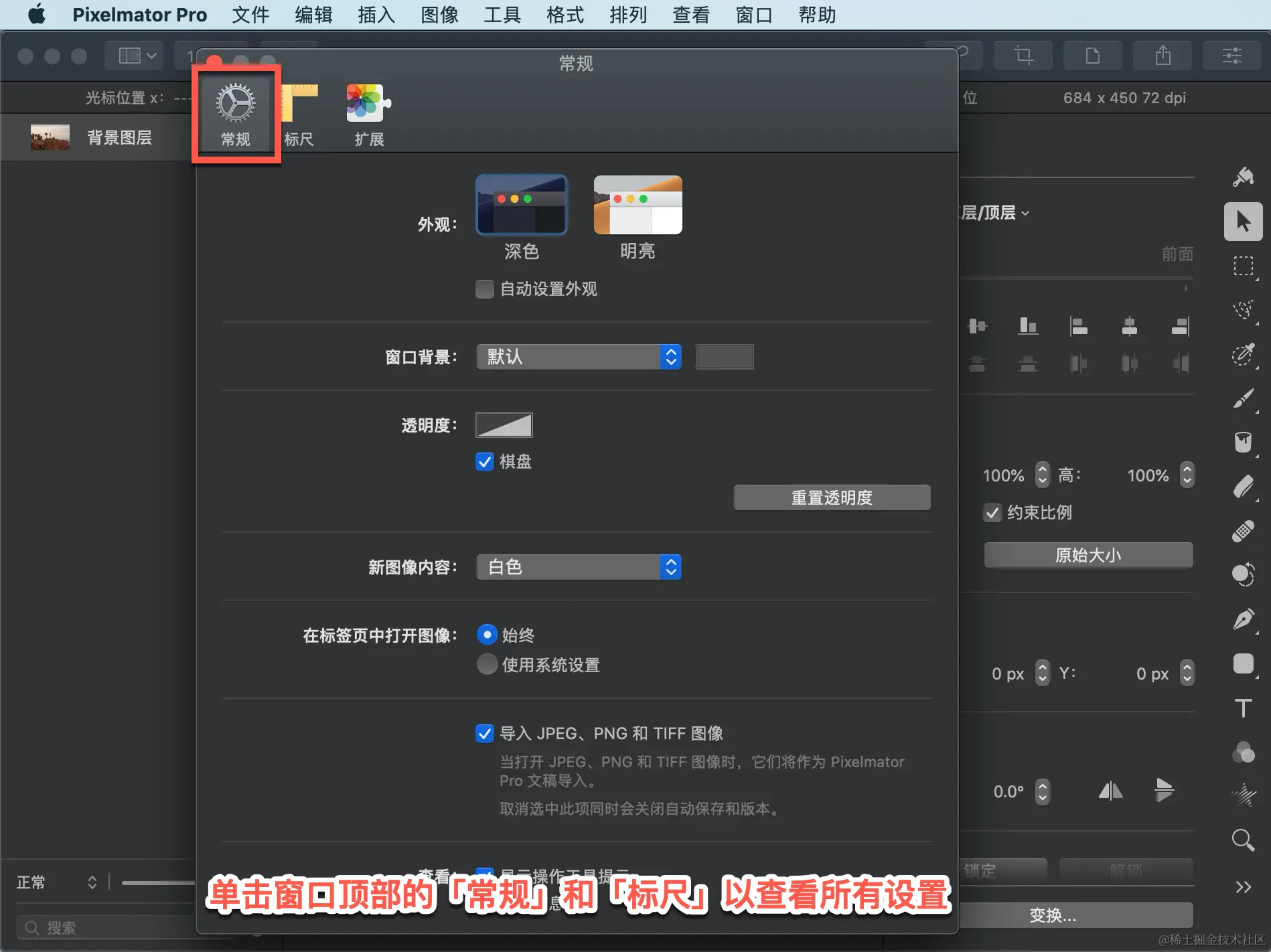The width and height of the screenshot is (1271, 952).
Task: Open the 排列 menu
Action: point(628,15)
